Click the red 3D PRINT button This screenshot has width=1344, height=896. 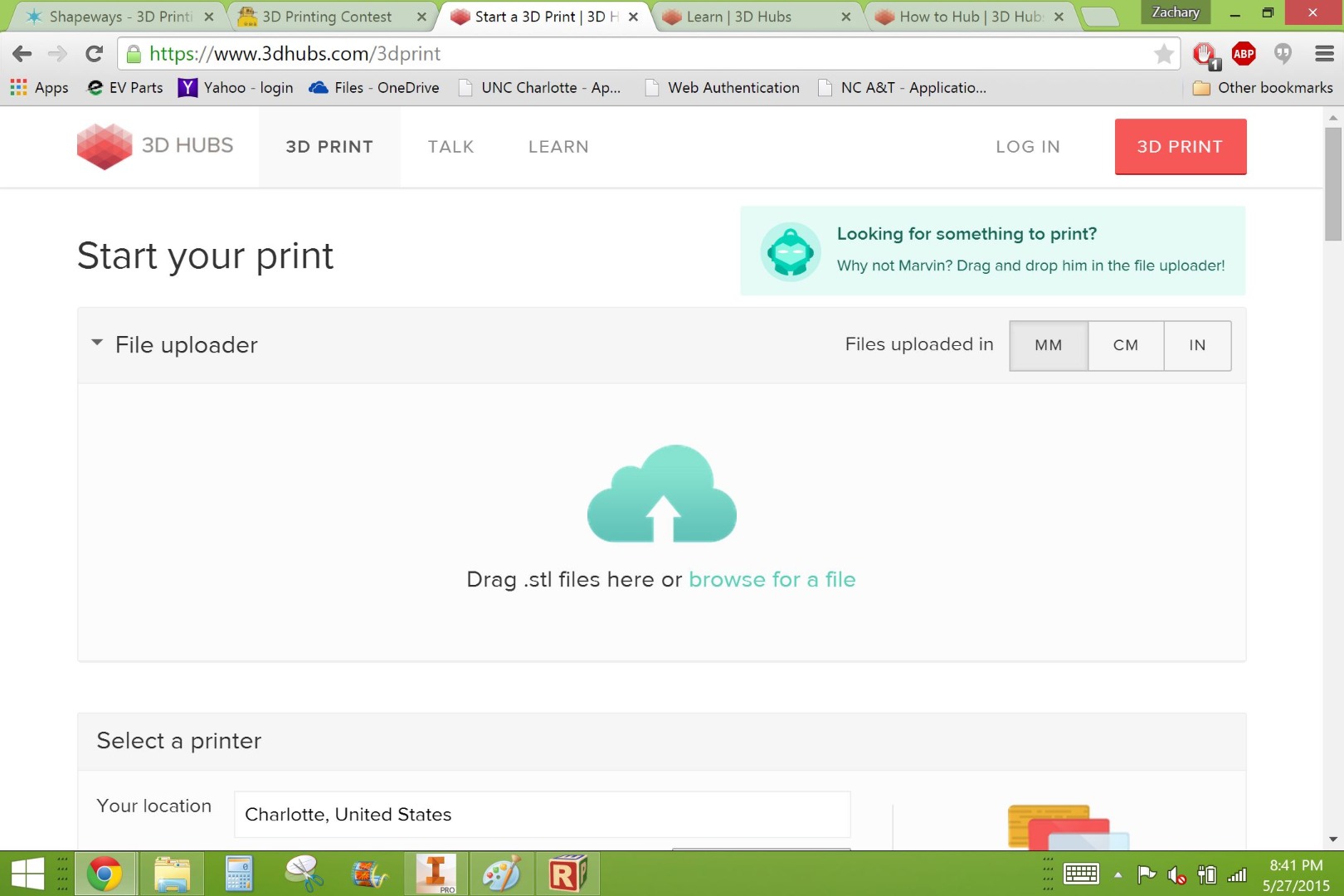point(1180,147)
